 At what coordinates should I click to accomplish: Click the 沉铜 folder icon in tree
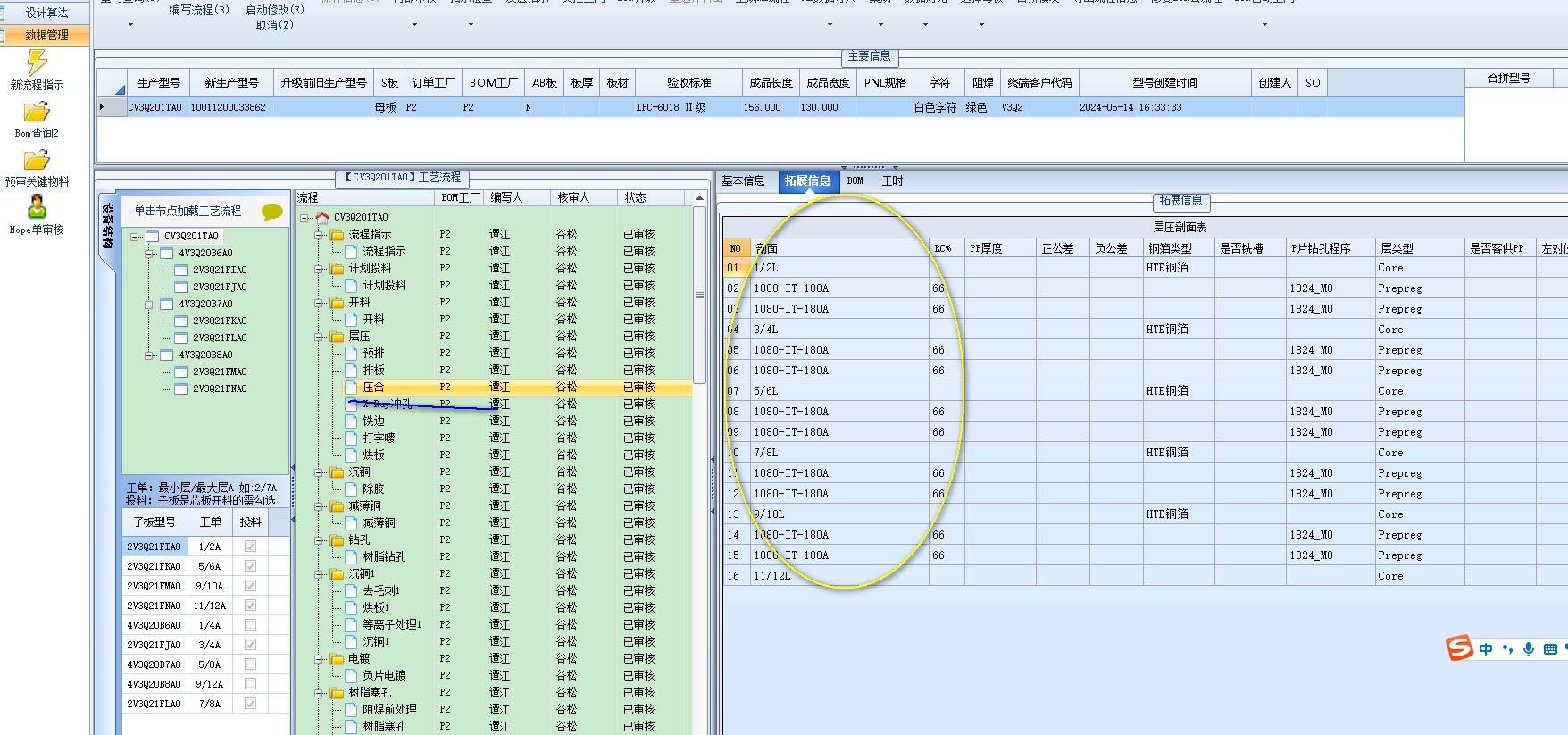(338, 472)
